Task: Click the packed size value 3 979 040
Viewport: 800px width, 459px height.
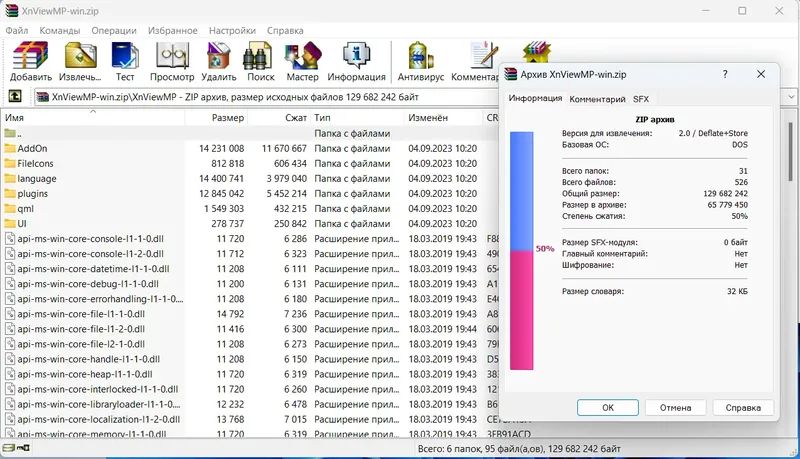Action: click(x=287, y=178)
